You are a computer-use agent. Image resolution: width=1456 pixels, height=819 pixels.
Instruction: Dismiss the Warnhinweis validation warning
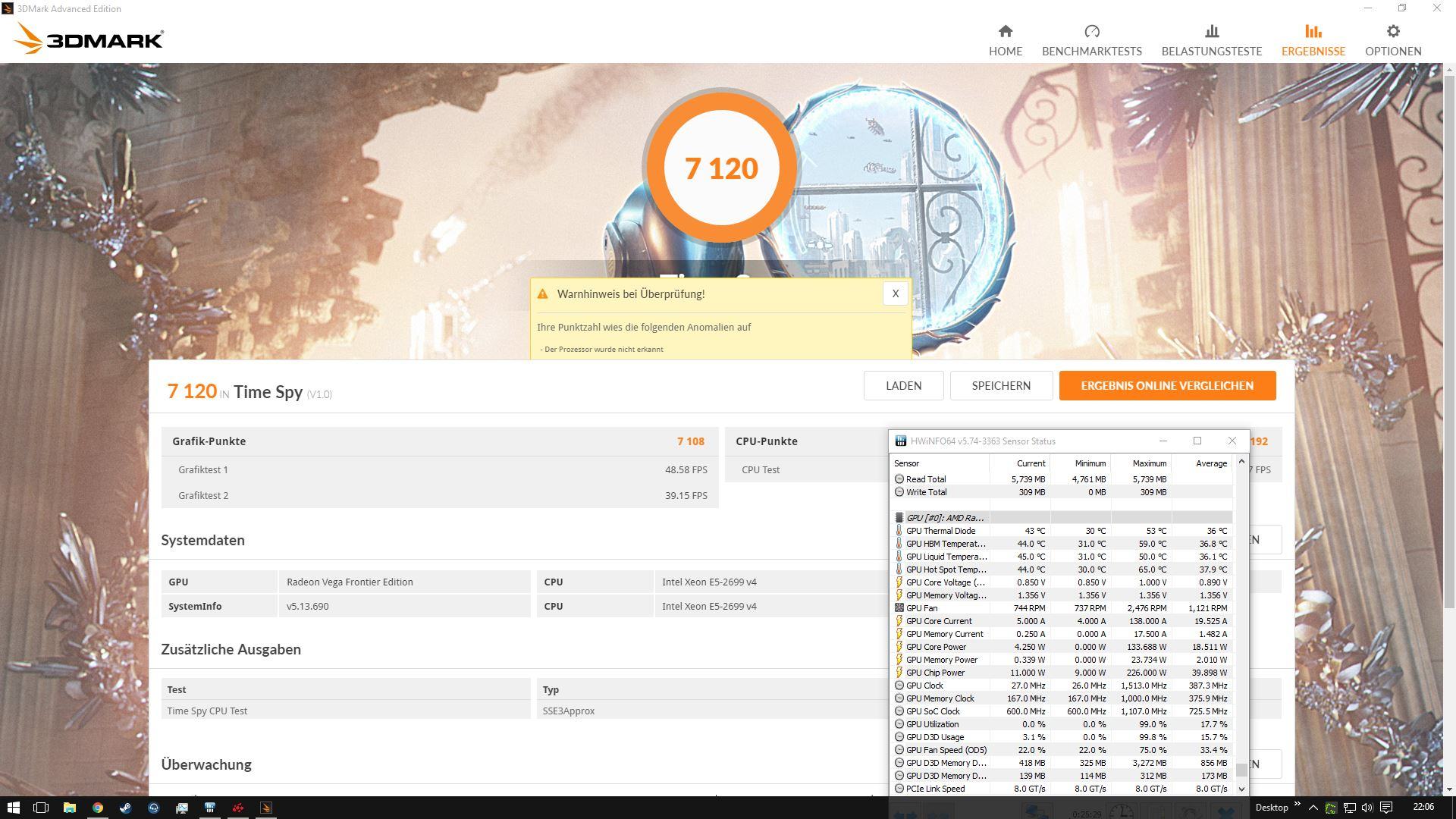(895, 293)
